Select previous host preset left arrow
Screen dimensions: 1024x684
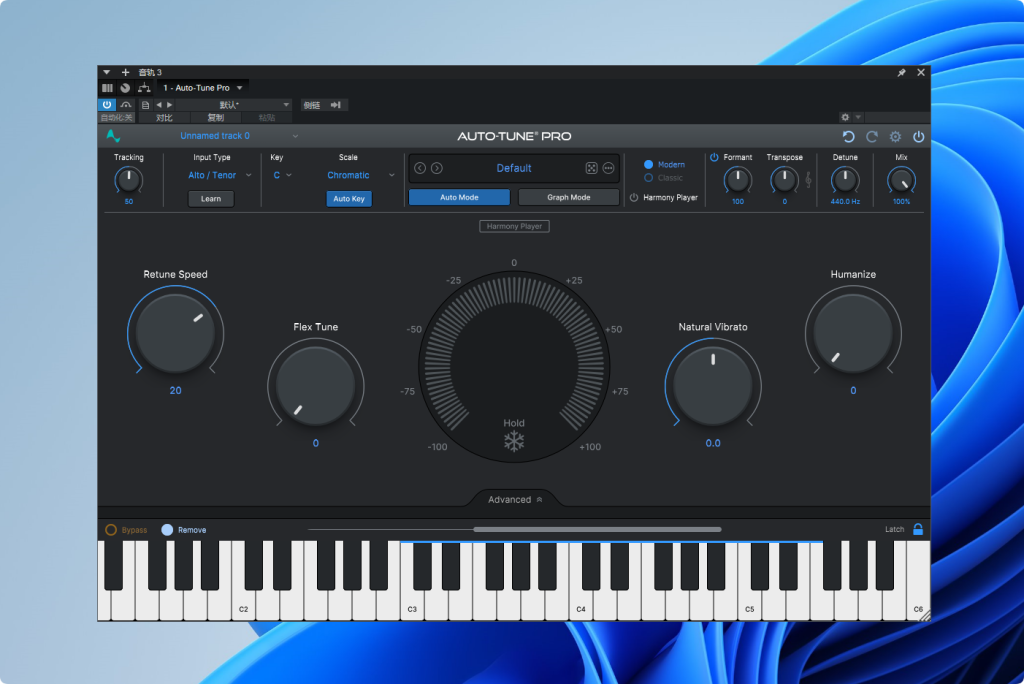click(159, 105)
